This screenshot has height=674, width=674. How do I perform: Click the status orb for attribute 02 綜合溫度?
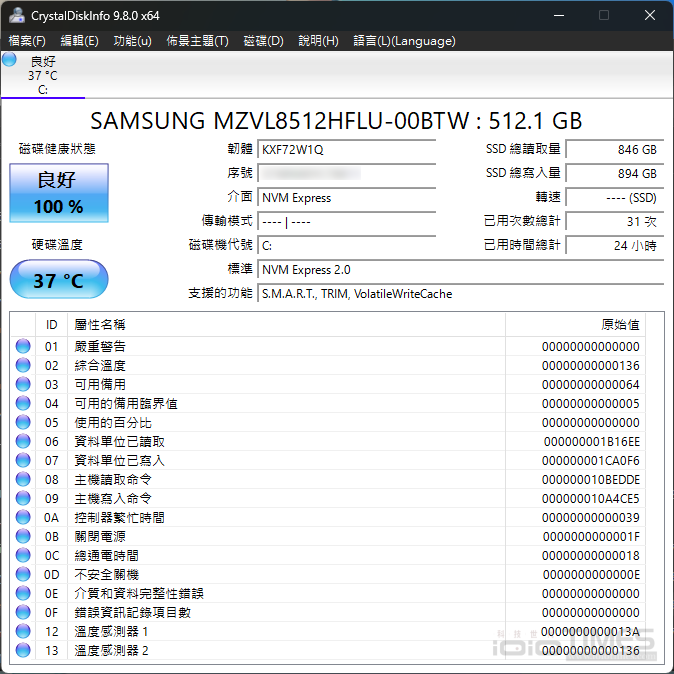23,365
